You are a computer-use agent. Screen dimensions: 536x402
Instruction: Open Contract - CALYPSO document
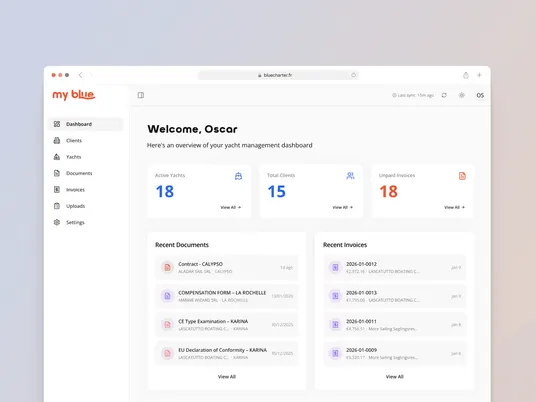coord(227,267)
